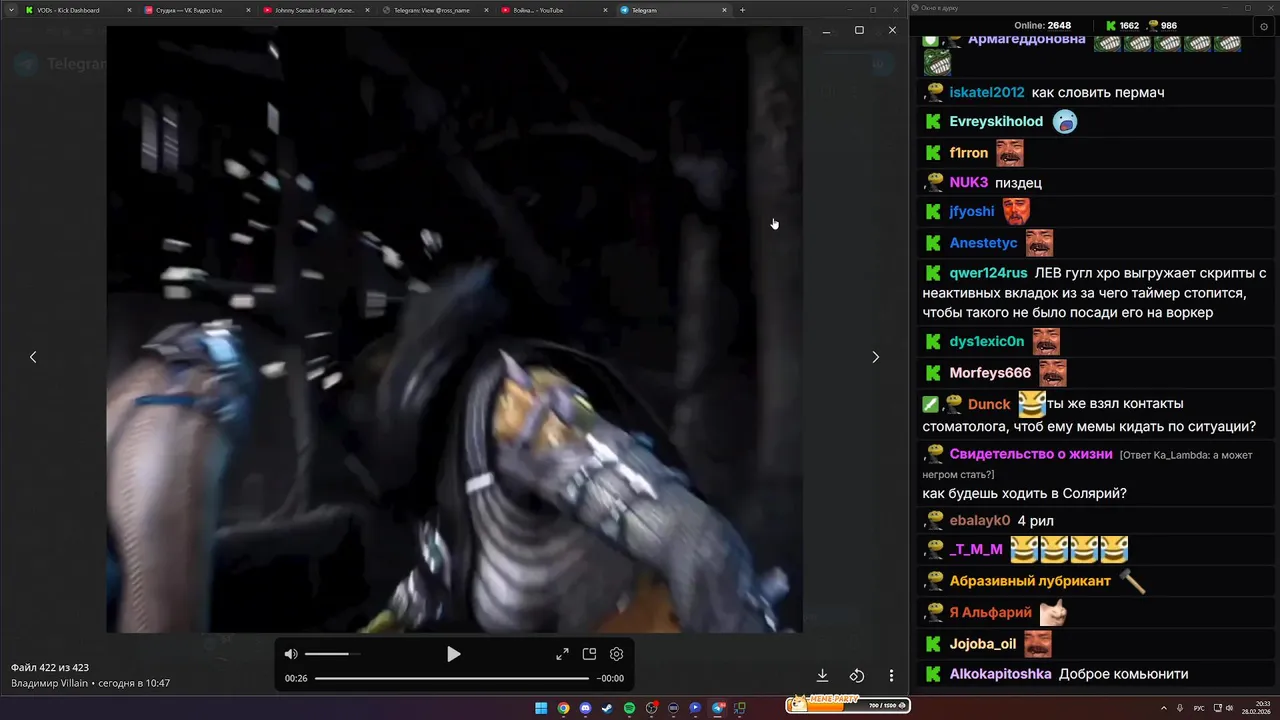
Task: Click Свидетельство о жизни username
Action: [x=1031, y=454]
